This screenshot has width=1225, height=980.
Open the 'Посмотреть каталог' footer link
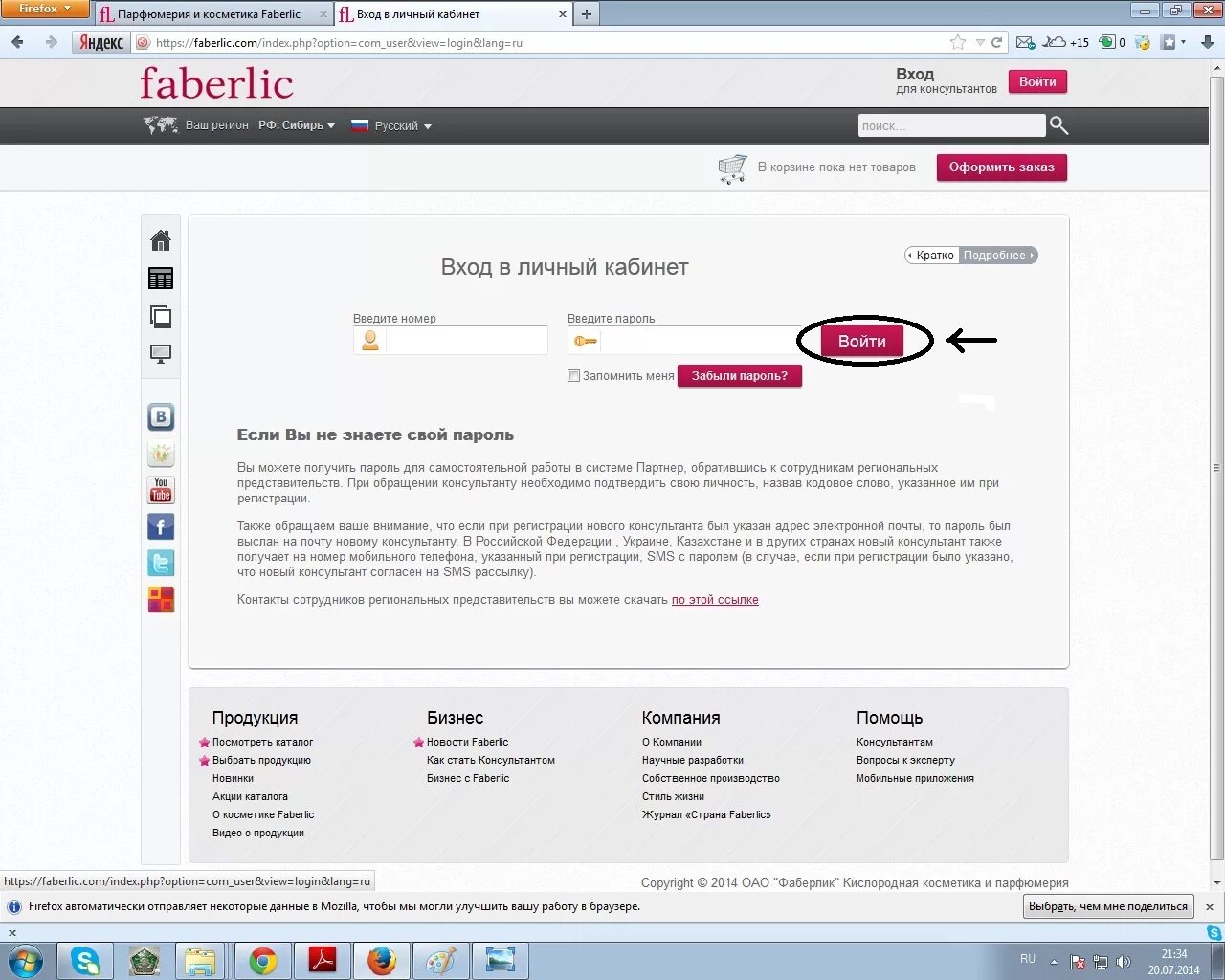pos(262,742)
